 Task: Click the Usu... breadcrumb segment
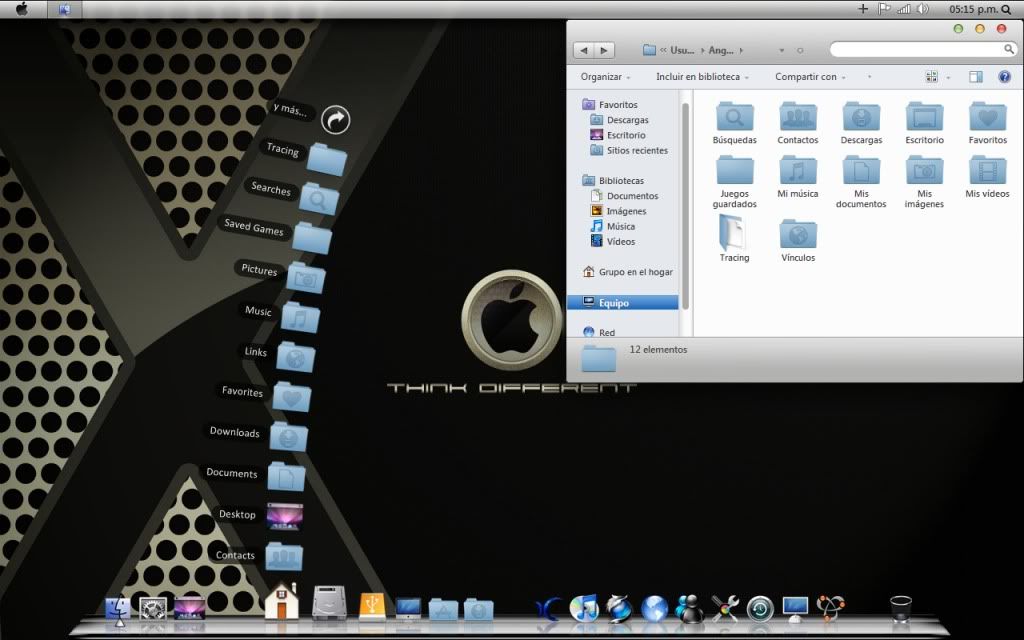[682, 50]
